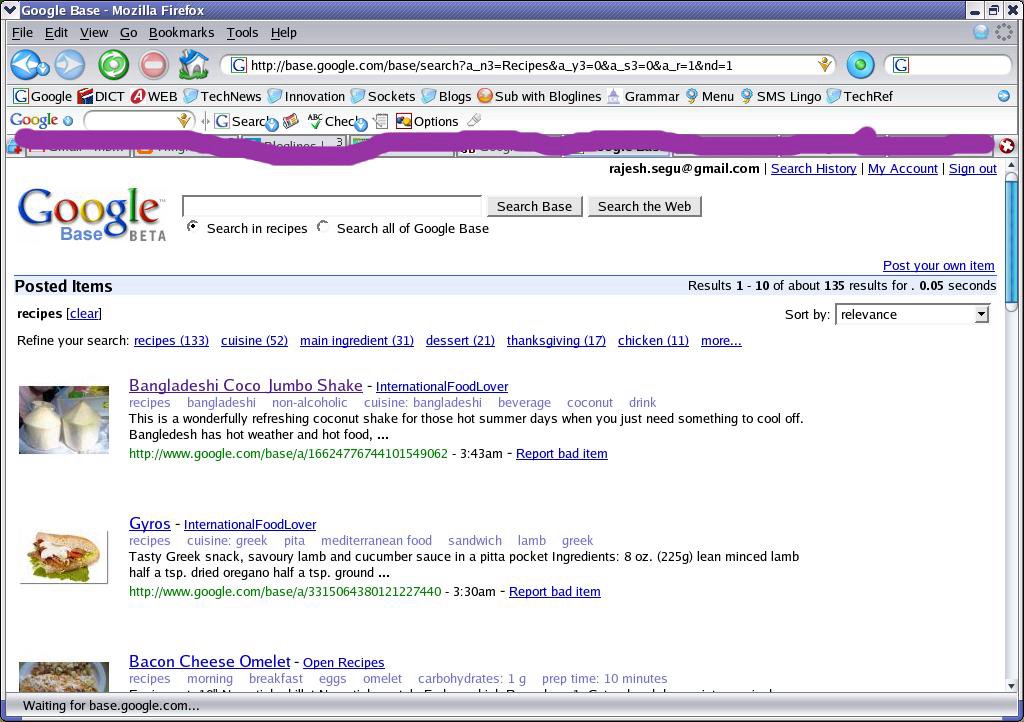The image size is (1024, 722).
Task: Click the Search Base button
Action: coord(534,206)
